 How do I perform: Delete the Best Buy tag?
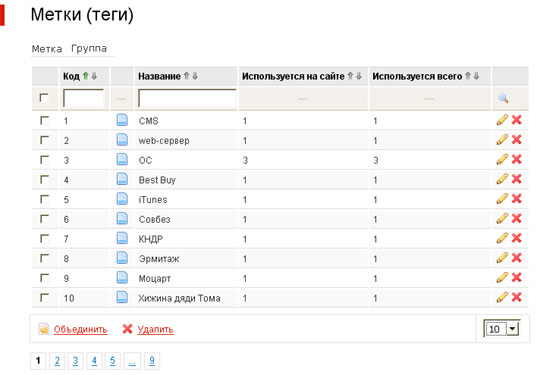pos(516,179)
